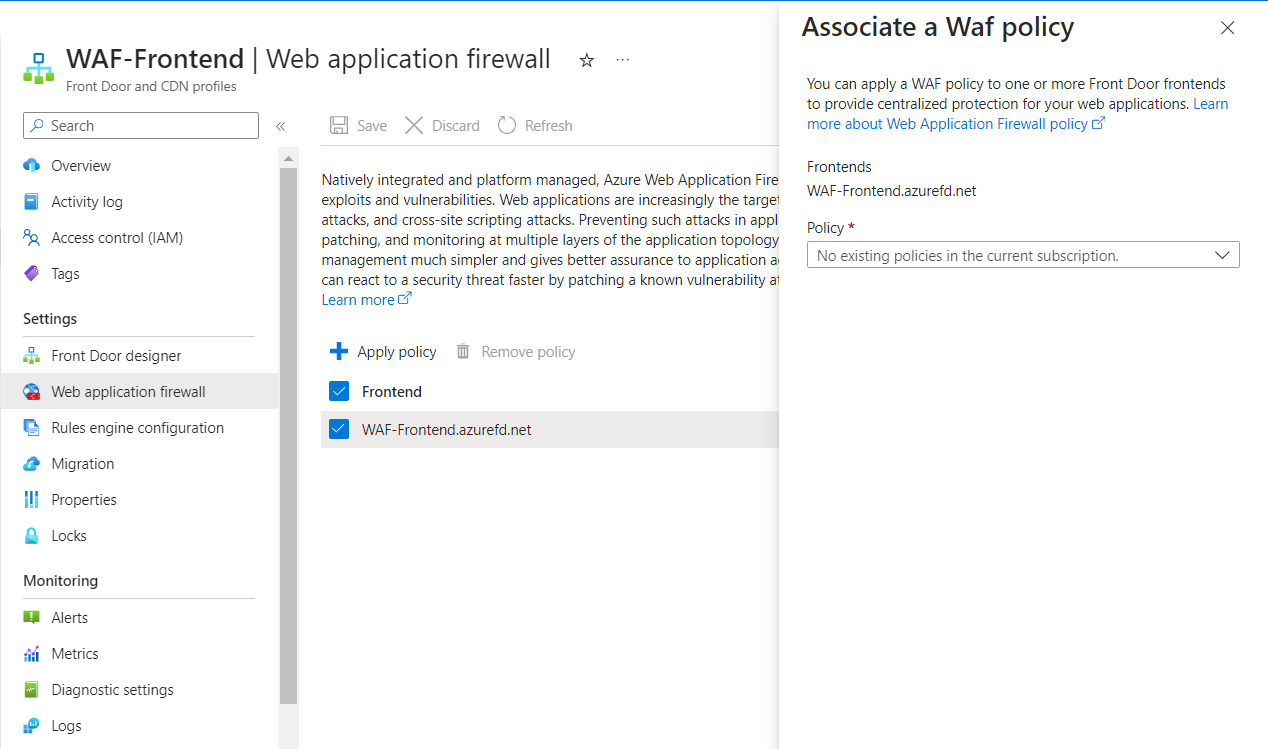Open the ellipsis more options menu

[x=622, y=60]
